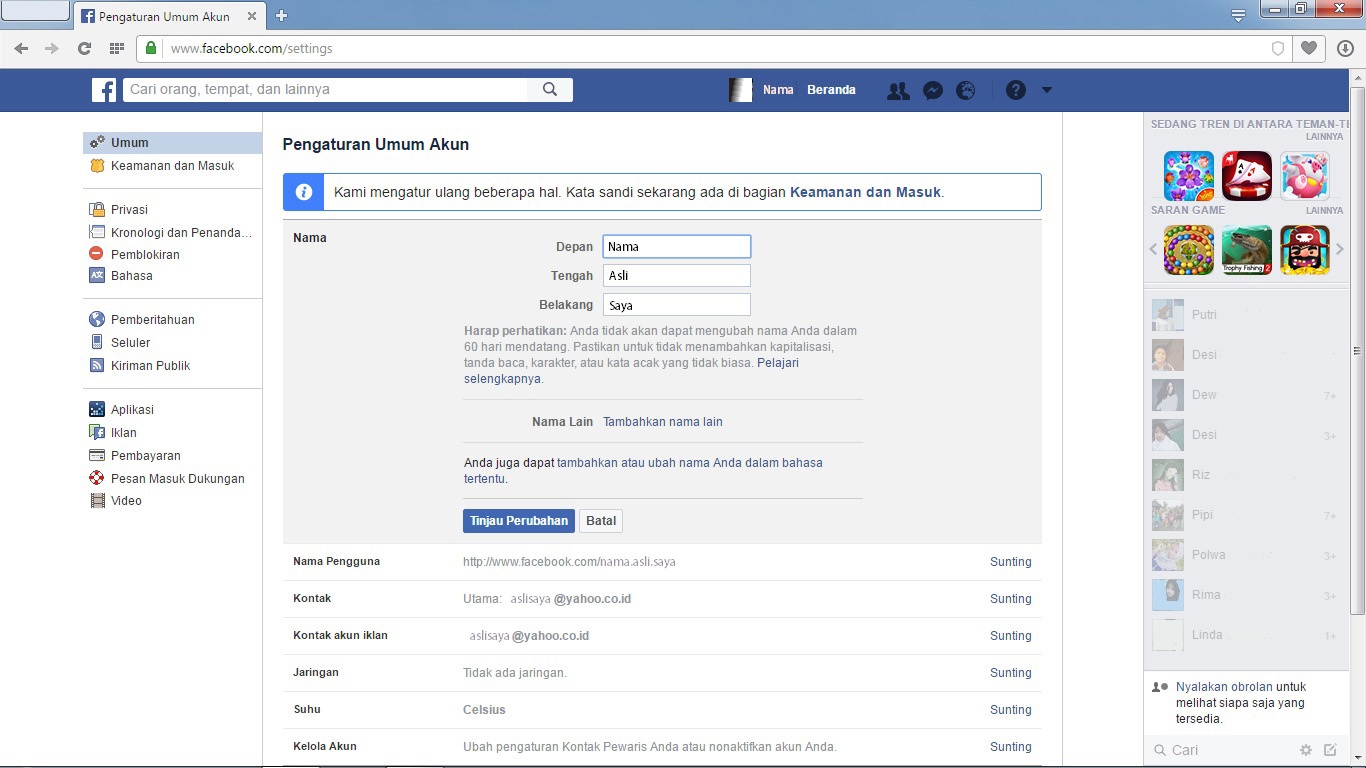Open Keamanan dan Masuk settings

[x=173, y=166]
